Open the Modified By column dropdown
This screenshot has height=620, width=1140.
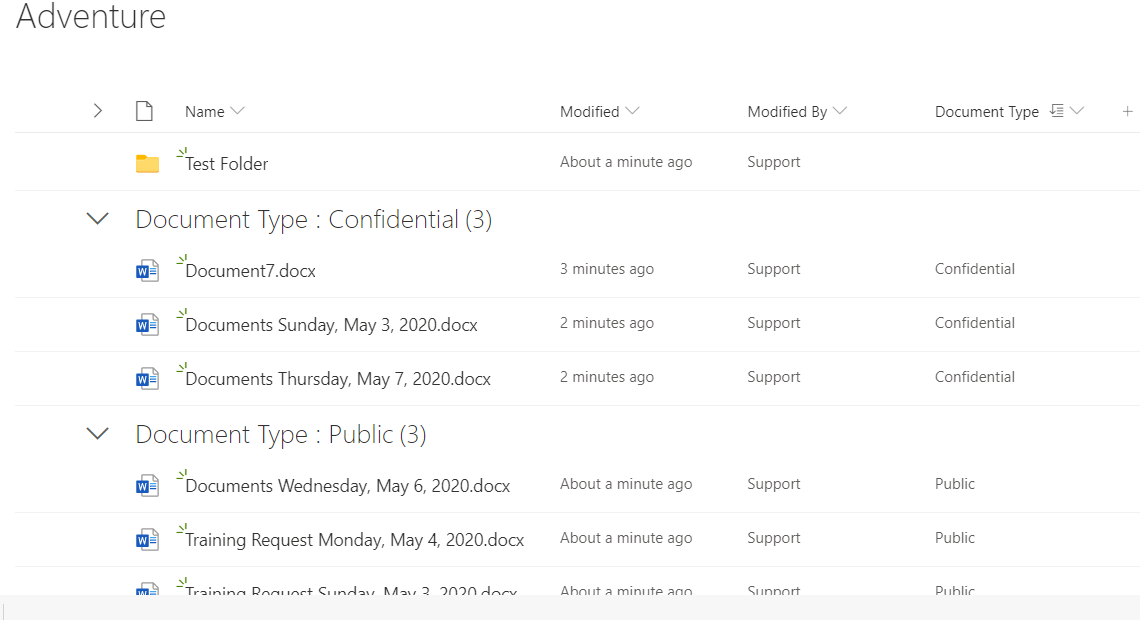click(x=840, y=110)
